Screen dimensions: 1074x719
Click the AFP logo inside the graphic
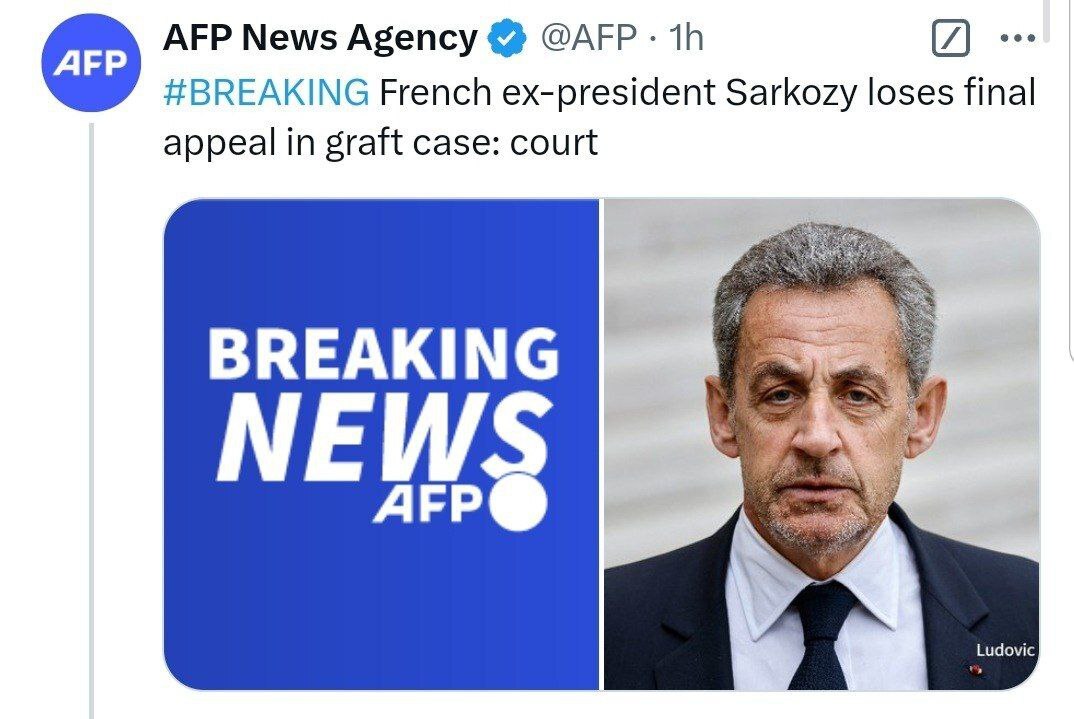click(427, 505)
